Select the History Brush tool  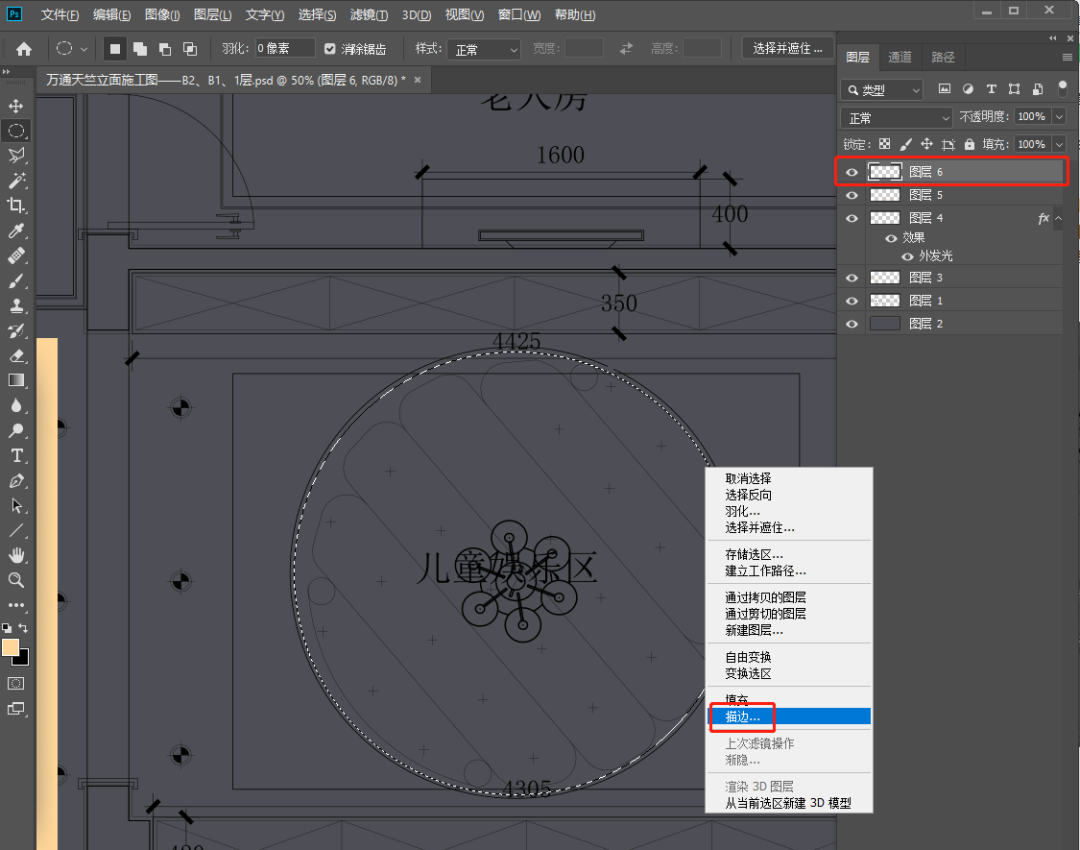tap(16, 331)
